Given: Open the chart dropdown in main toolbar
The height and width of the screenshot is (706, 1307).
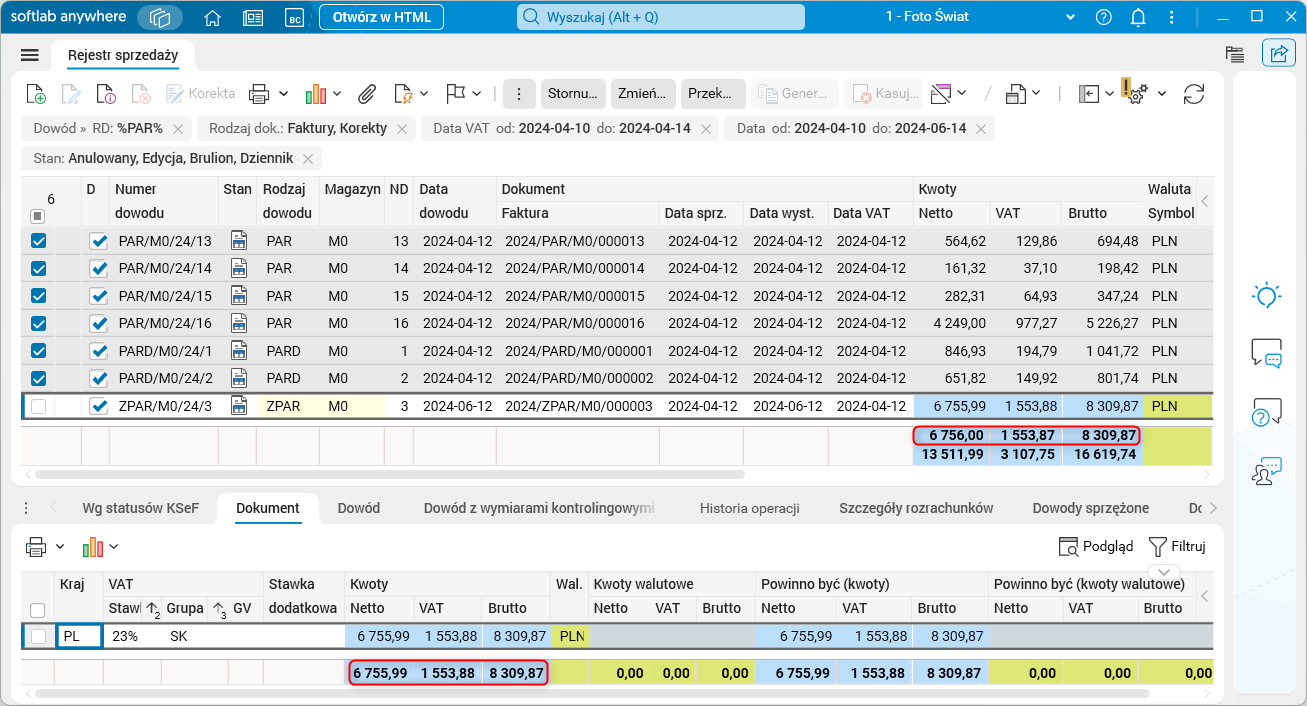Looking at the screenshot, I should (x=337, y=94).
